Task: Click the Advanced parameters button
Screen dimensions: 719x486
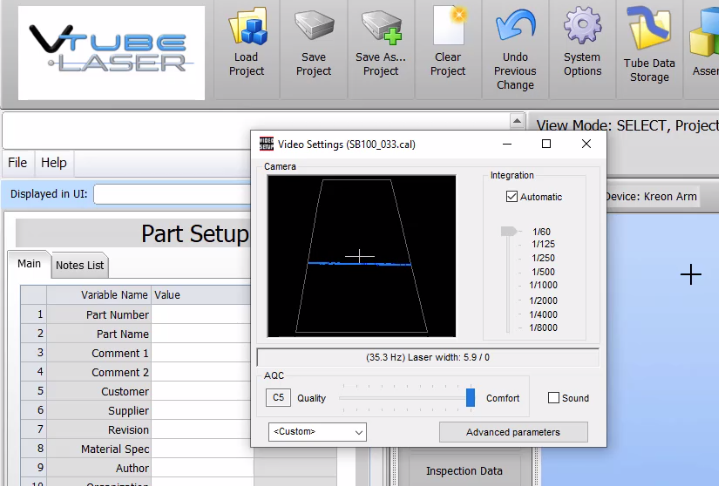Action: (513, 432)
